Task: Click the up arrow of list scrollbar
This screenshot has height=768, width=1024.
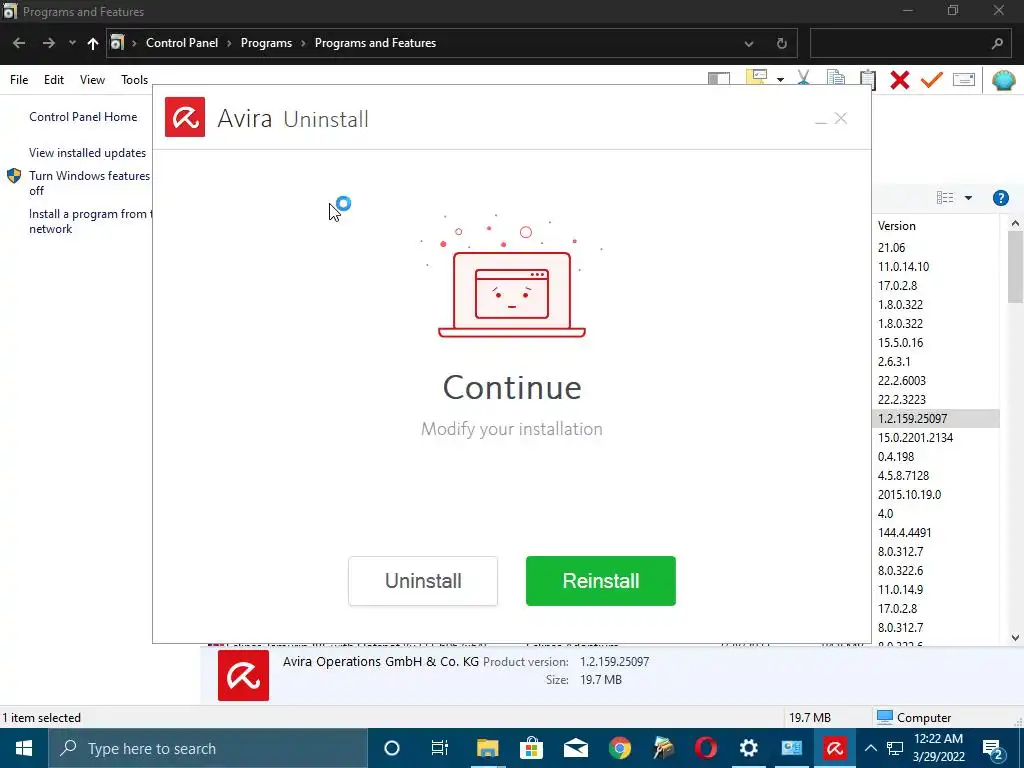Action: (1015, 223)
